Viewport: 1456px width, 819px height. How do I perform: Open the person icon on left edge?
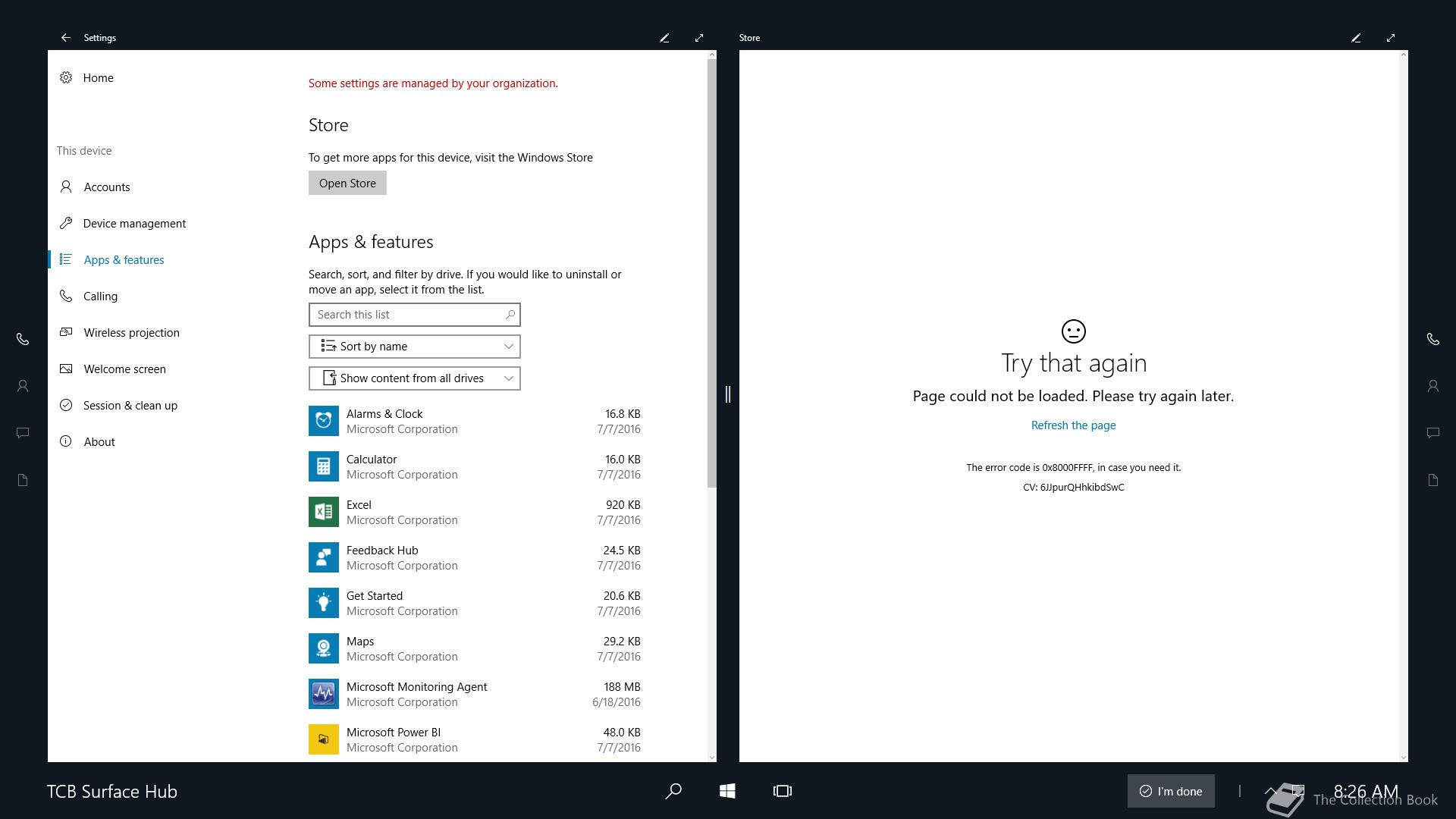tap(23, 386)
